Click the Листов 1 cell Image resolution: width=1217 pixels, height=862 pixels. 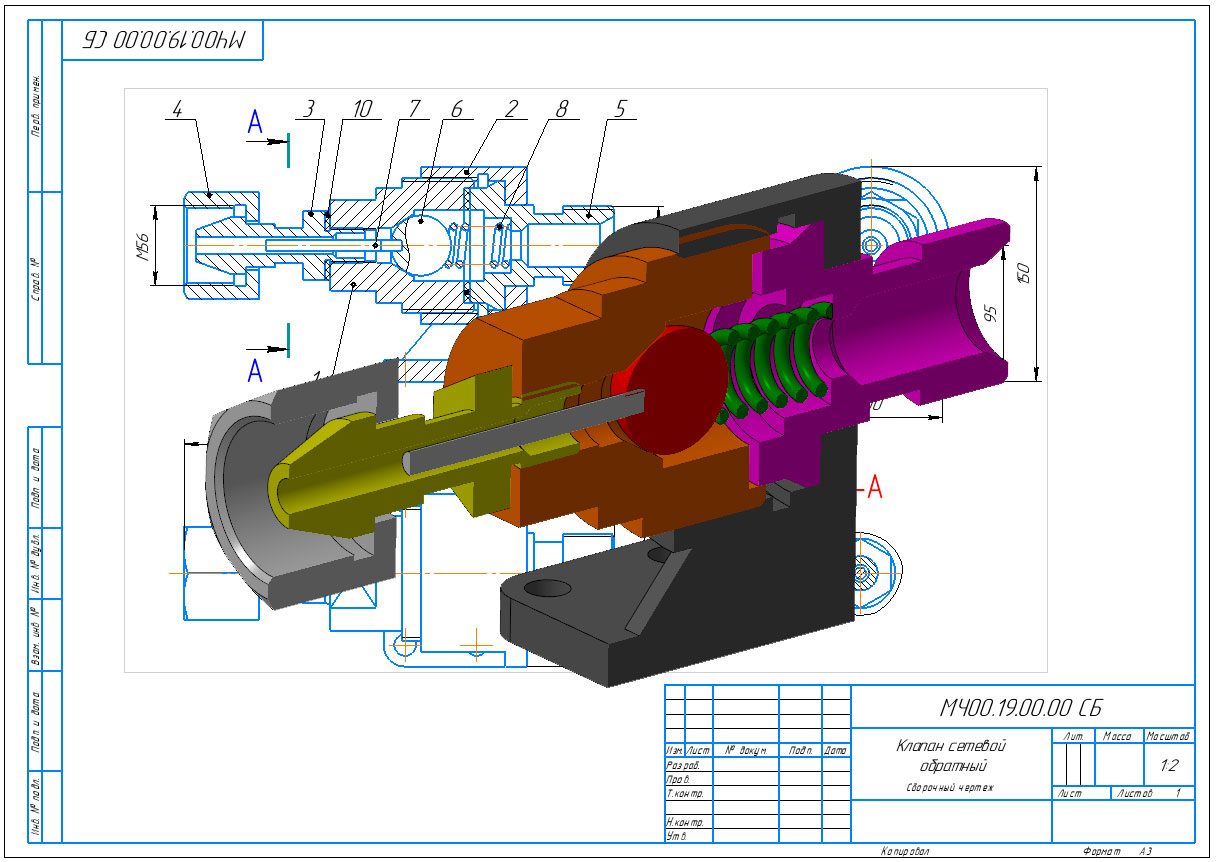pos(1152,793)
